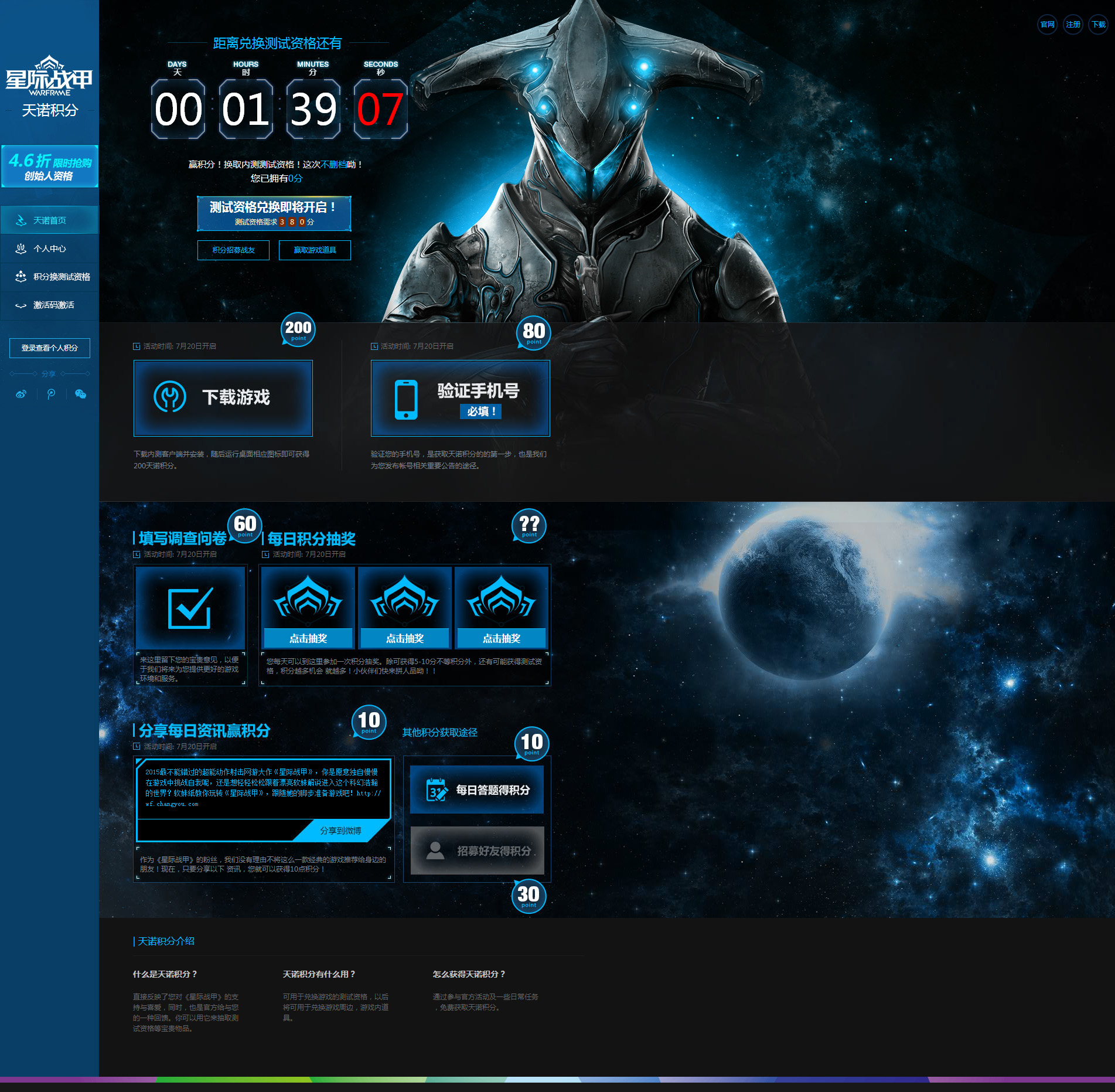The image size is (1115, 1092).
Task: Click the 填写调查问卷 heading
Action: [182, 539]
